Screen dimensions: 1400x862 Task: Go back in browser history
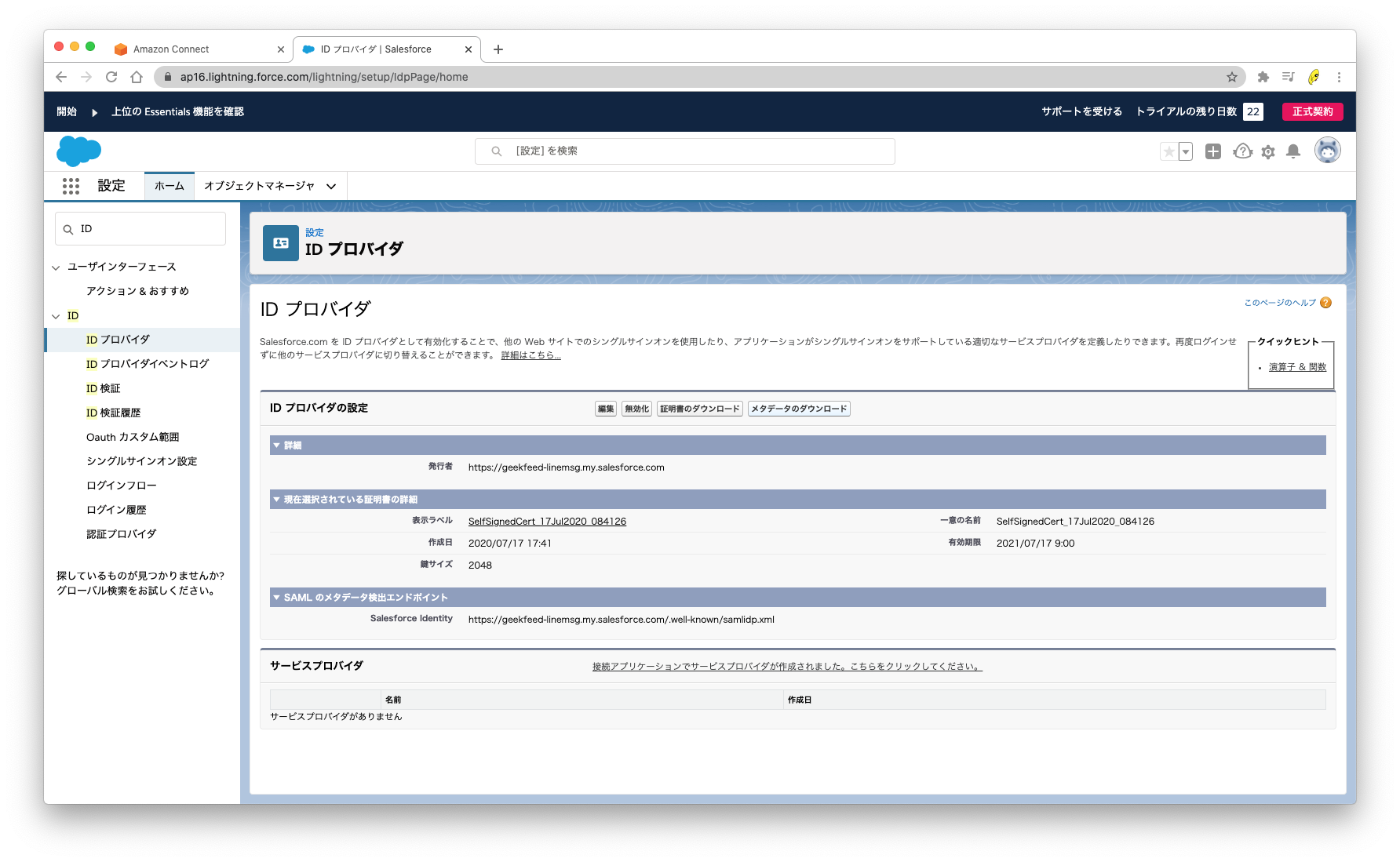click(61, 77)
